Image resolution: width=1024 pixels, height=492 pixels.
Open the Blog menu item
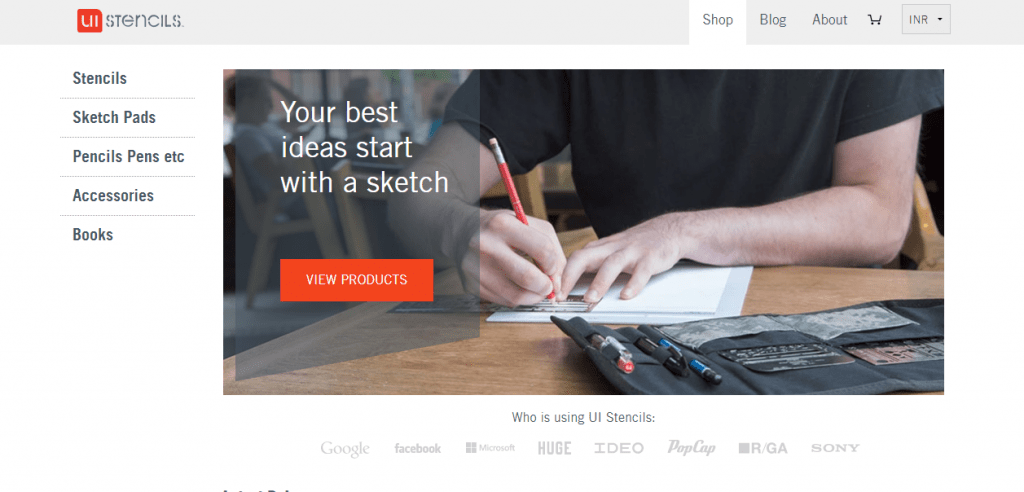773,20
